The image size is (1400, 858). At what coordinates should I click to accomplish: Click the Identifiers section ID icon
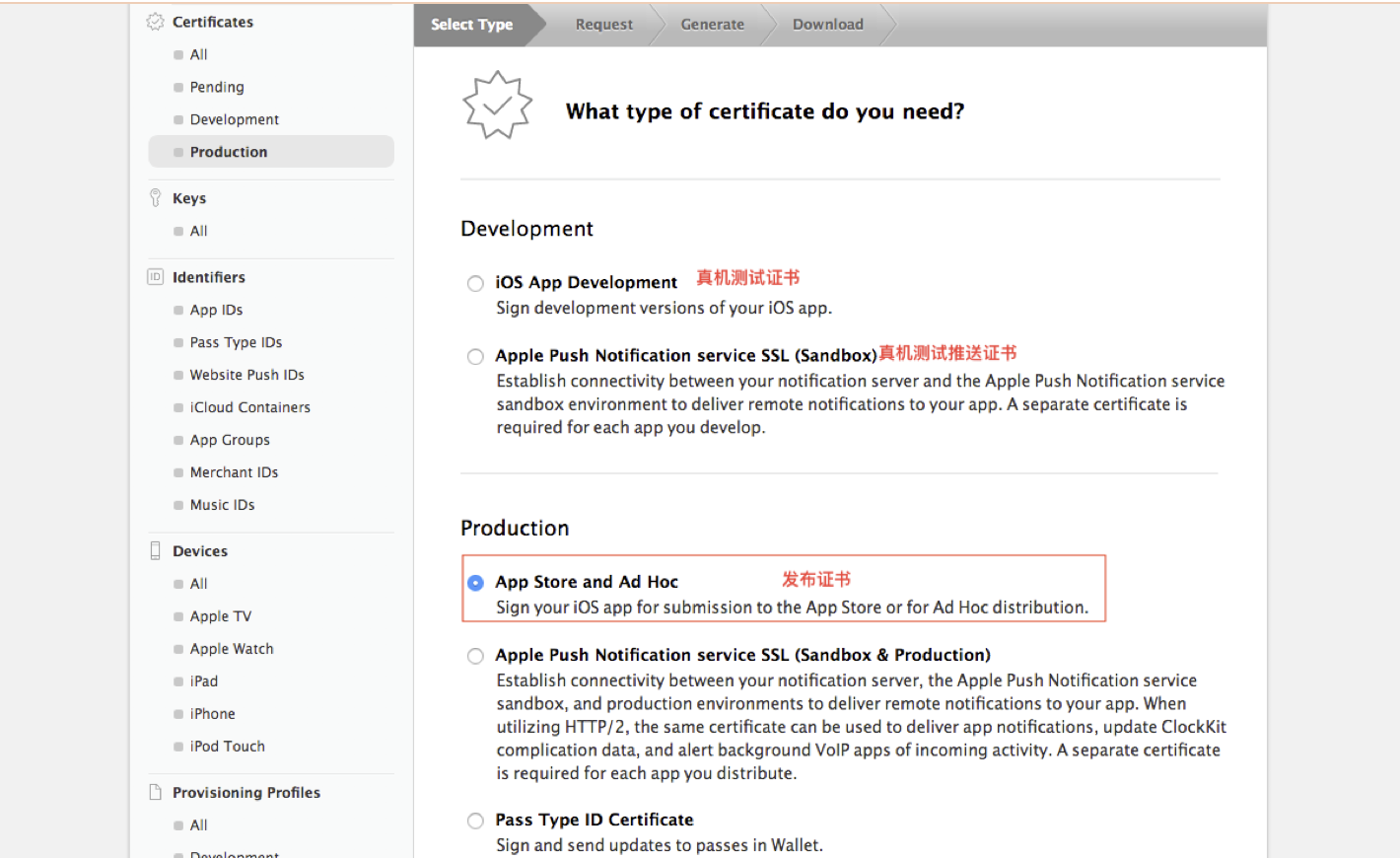tap(155, 277)
